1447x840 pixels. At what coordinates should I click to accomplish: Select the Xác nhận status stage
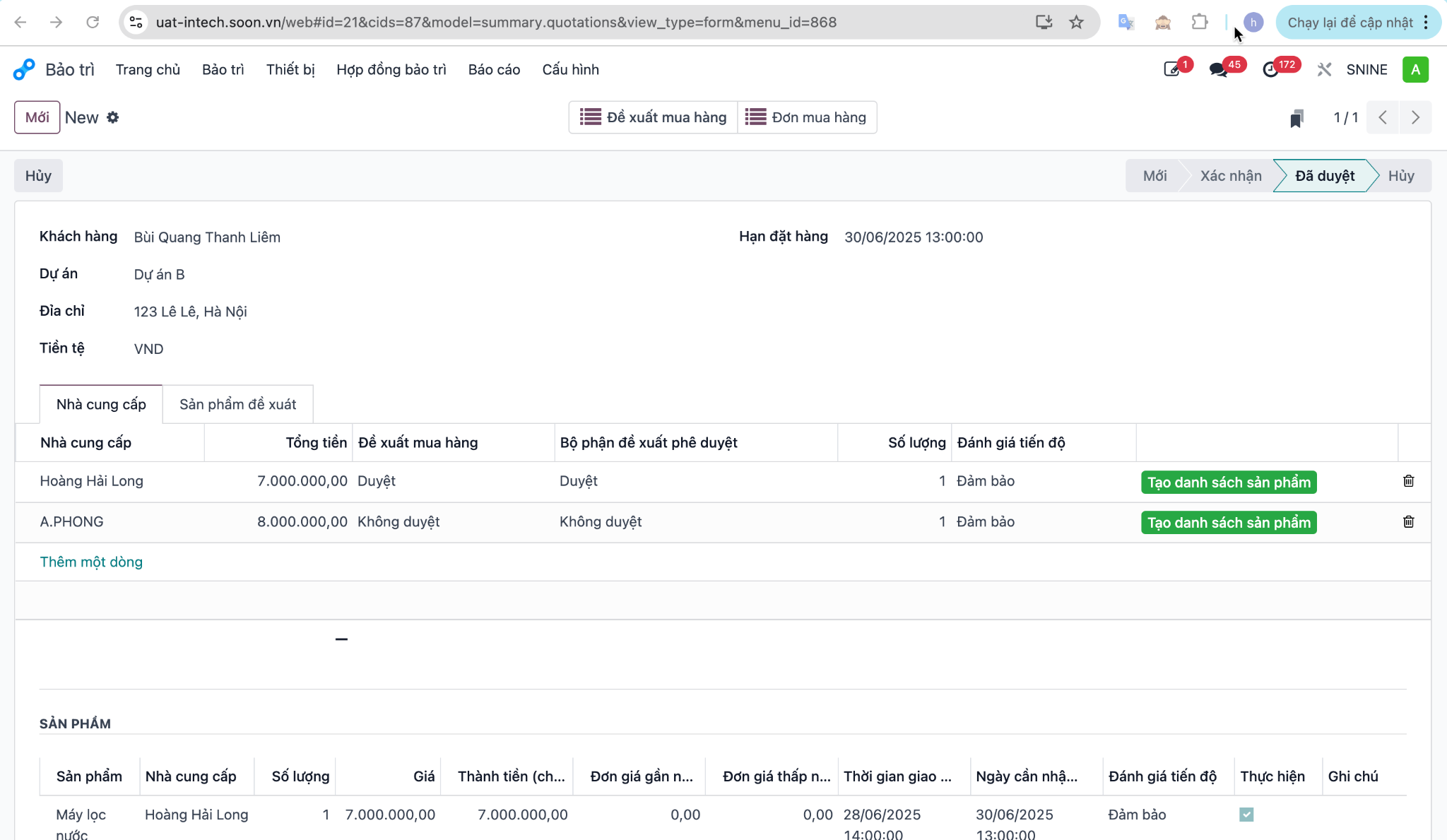[1230, 176]
